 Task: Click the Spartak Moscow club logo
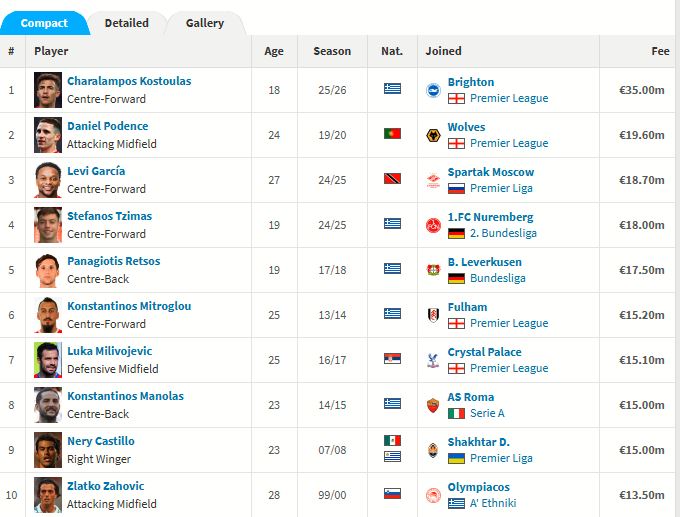433,180
